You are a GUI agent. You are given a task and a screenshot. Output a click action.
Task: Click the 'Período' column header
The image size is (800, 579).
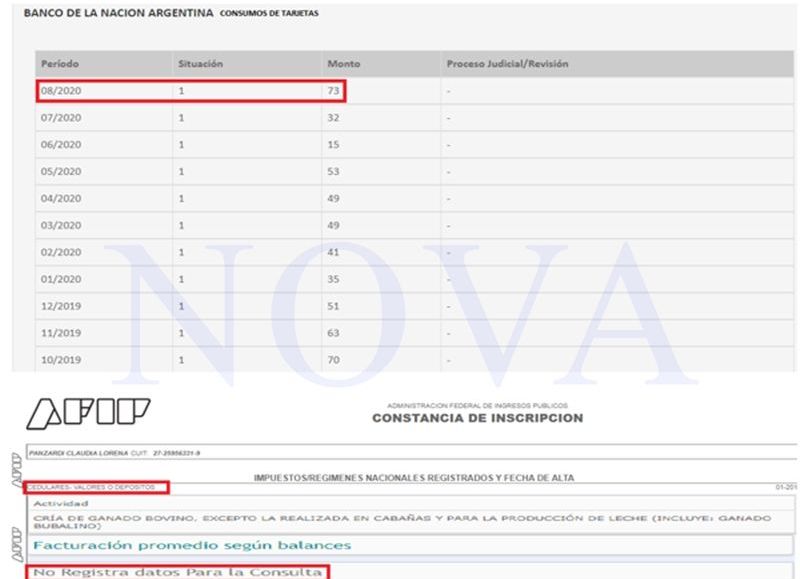[60, 64]
